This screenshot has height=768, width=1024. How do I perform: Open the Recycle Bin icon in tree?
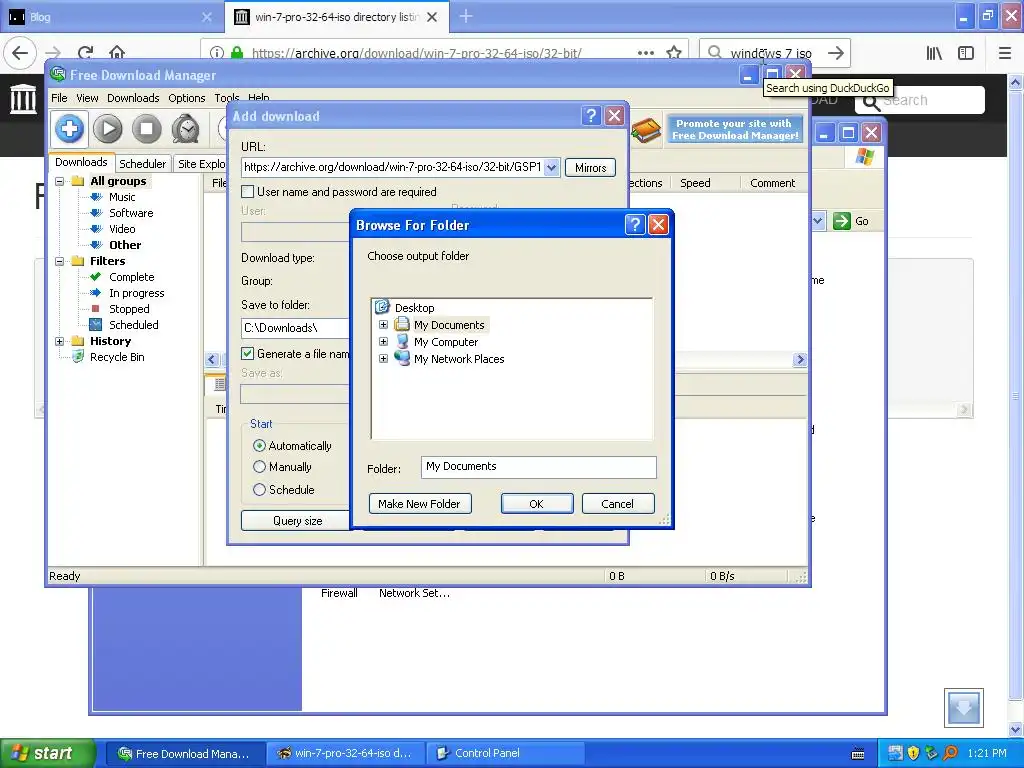78,357
